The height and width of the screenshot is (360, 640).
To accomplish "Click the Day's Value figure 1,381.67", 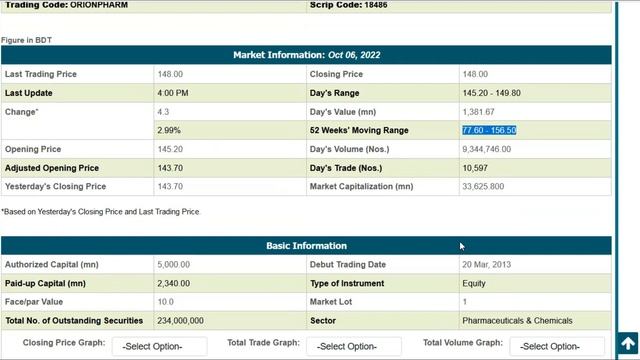I will point(478,112).
